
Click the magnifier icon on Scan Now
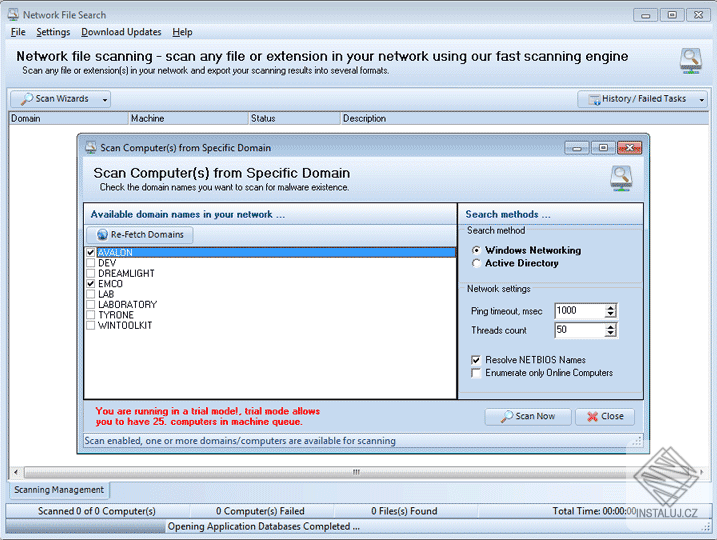pos(507,417)
